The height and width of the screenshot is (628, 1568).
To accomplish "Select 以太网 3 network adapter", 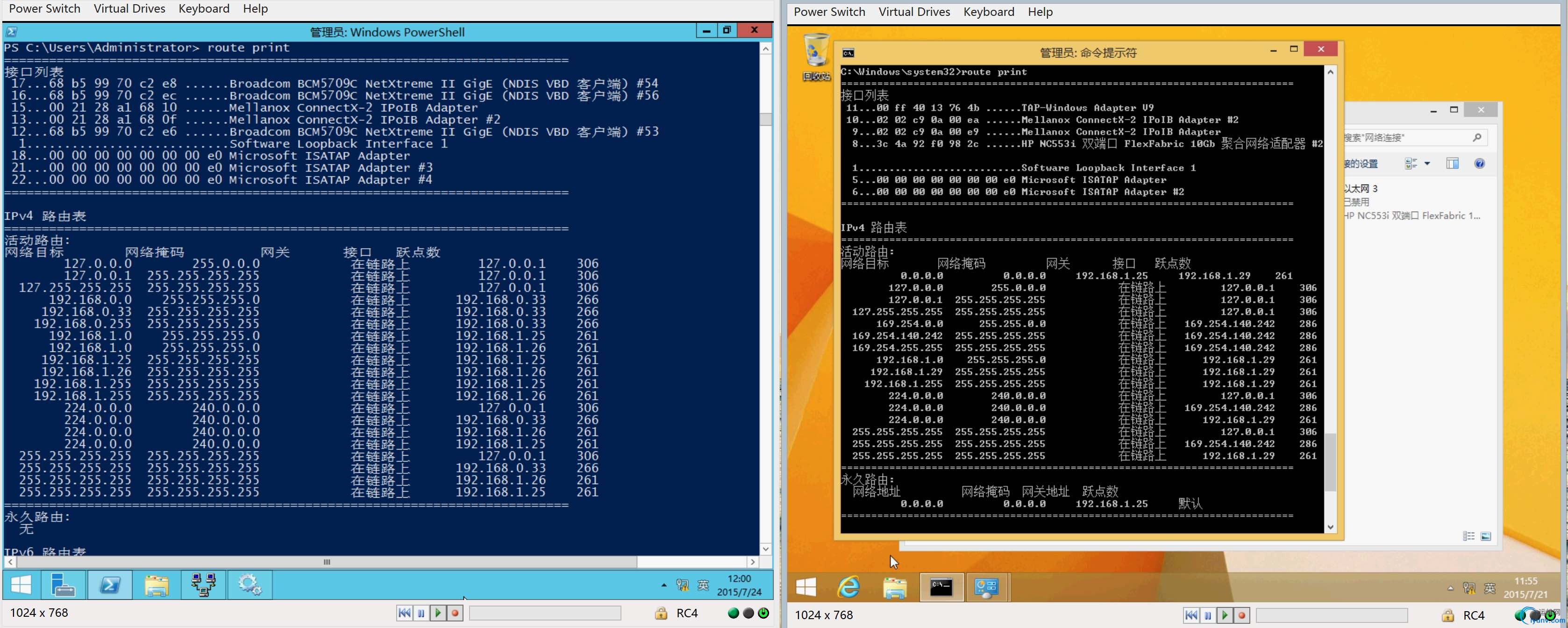I will pos(1412,202).
